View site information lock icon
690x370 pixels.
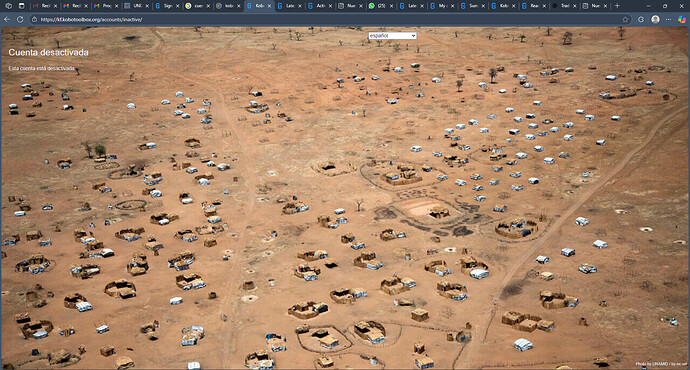click(34, 19)
